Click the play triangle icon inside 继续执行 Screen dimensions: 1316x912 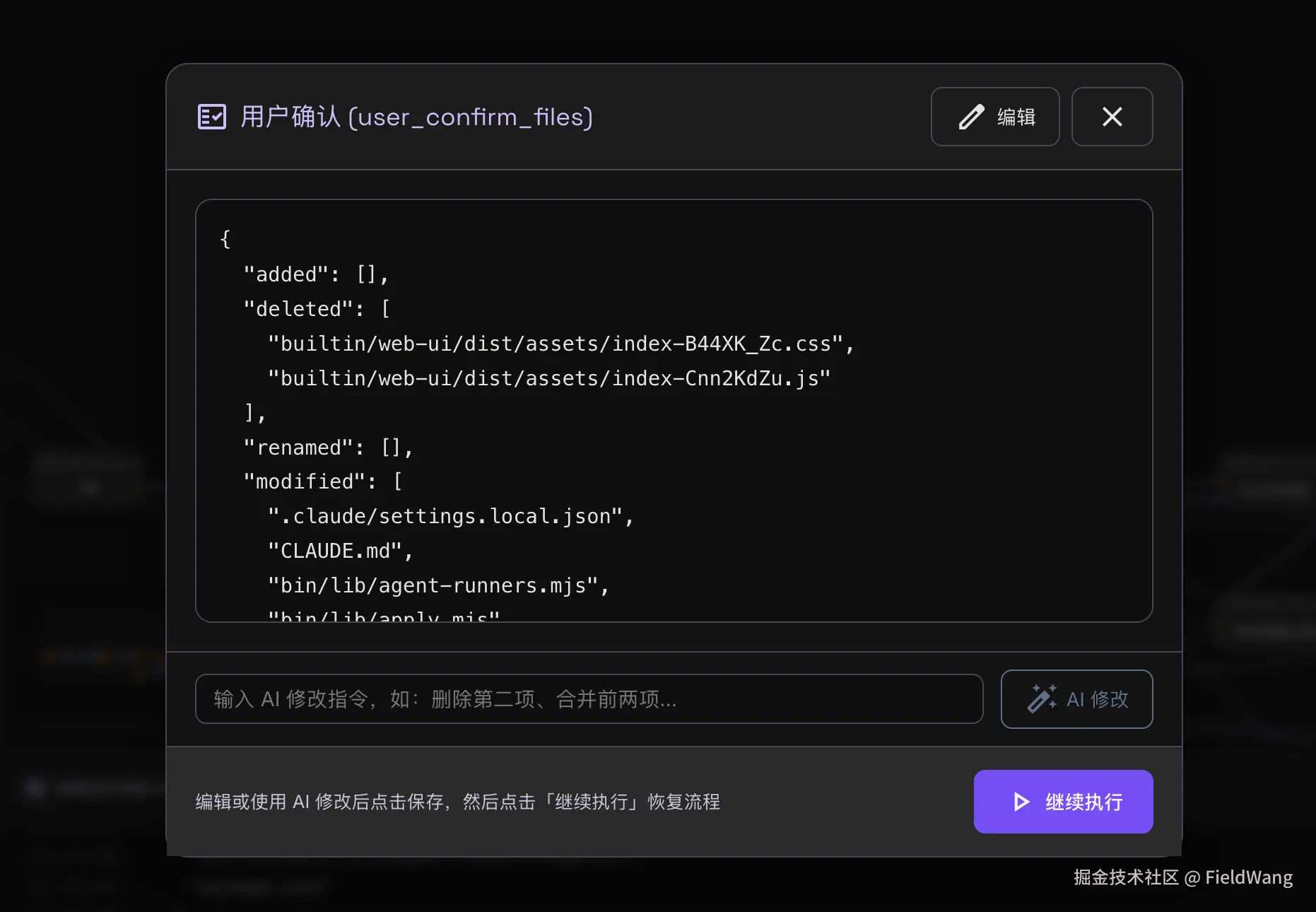click(x=1020, y=802)
